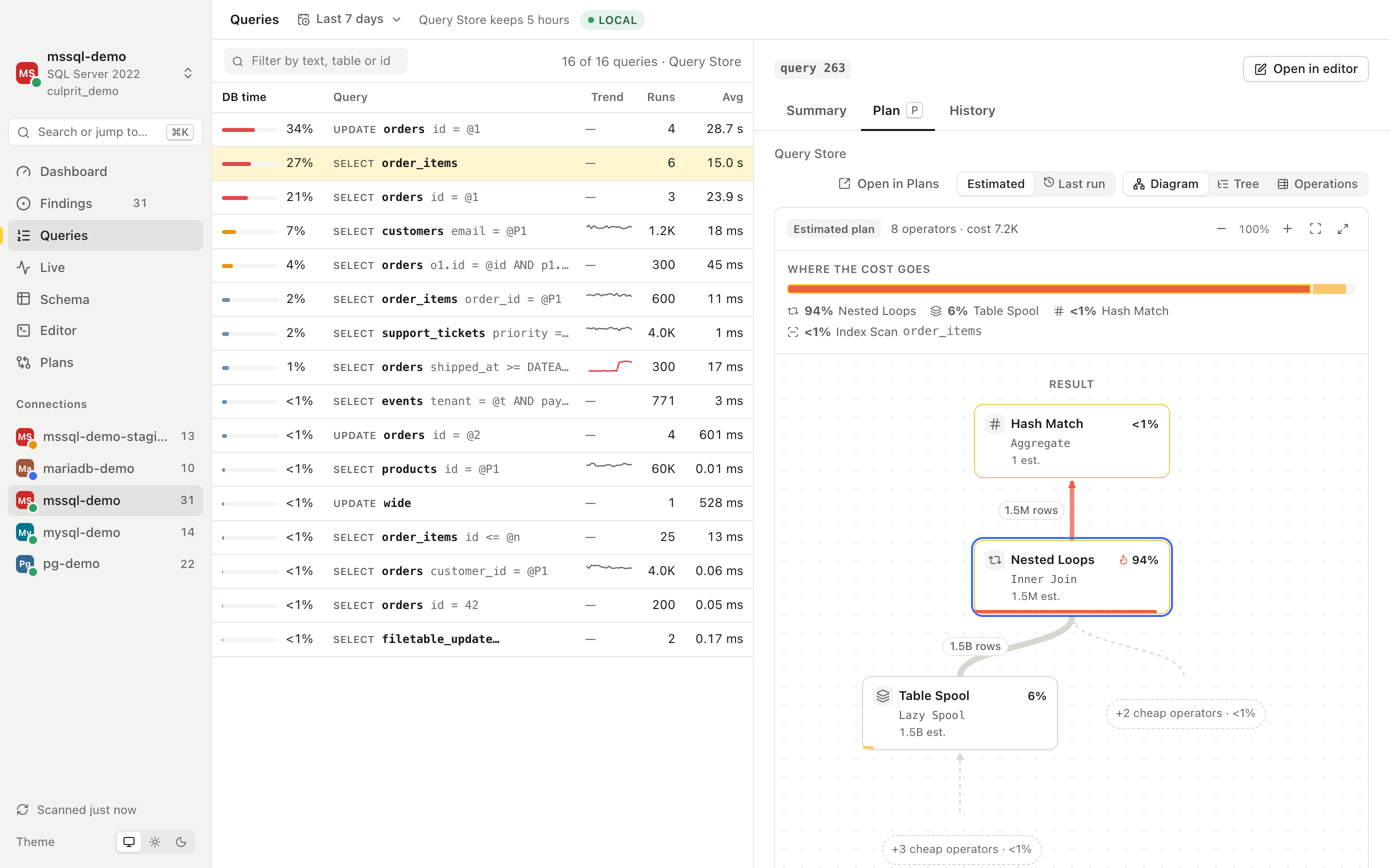Click the zoom in plus icon

coord(1287,229)
